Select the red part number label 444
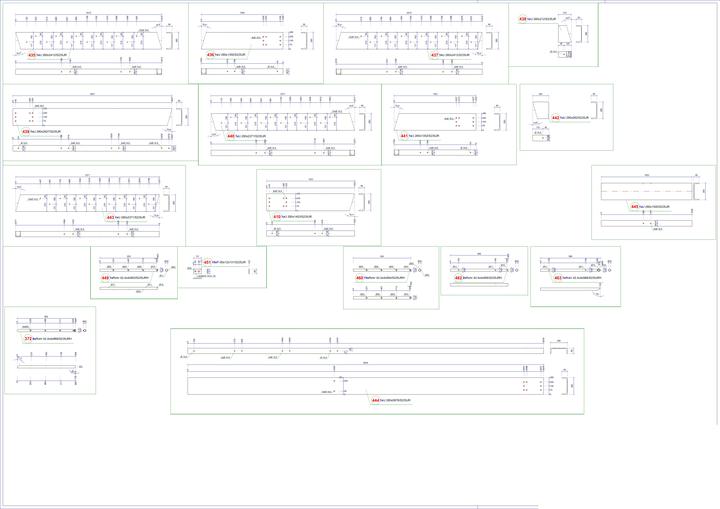Screen dimensions: 720x509 [x=375, y=401]
